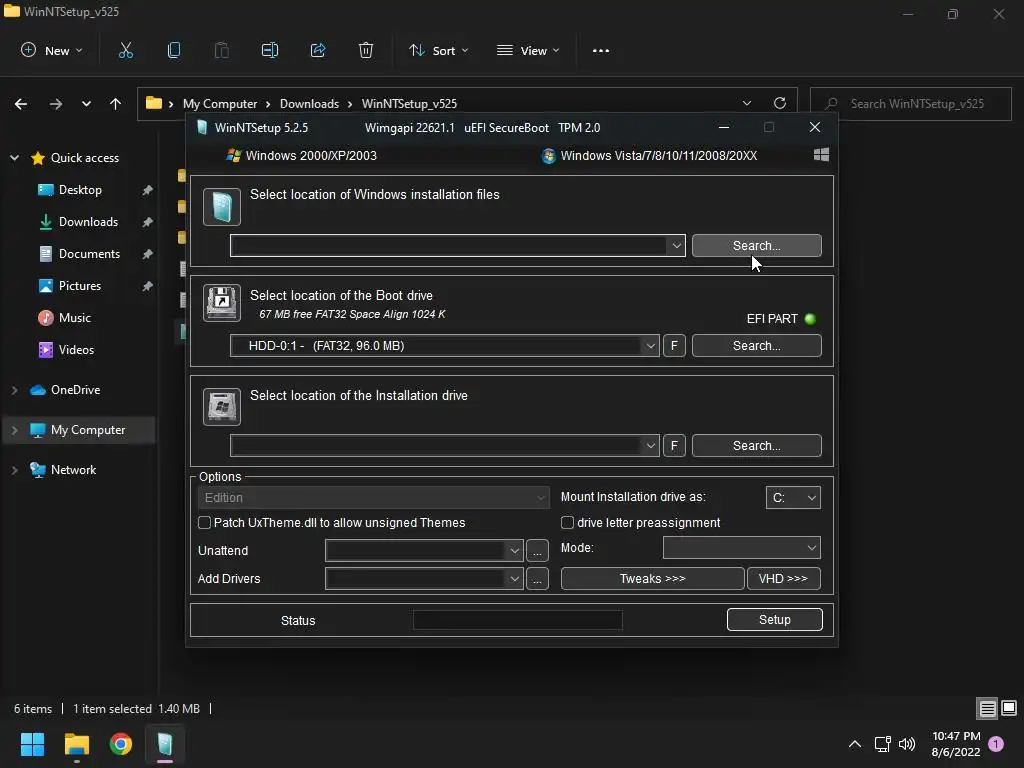
Task: Click F format button for Boot drive
Action: point(674,345)
